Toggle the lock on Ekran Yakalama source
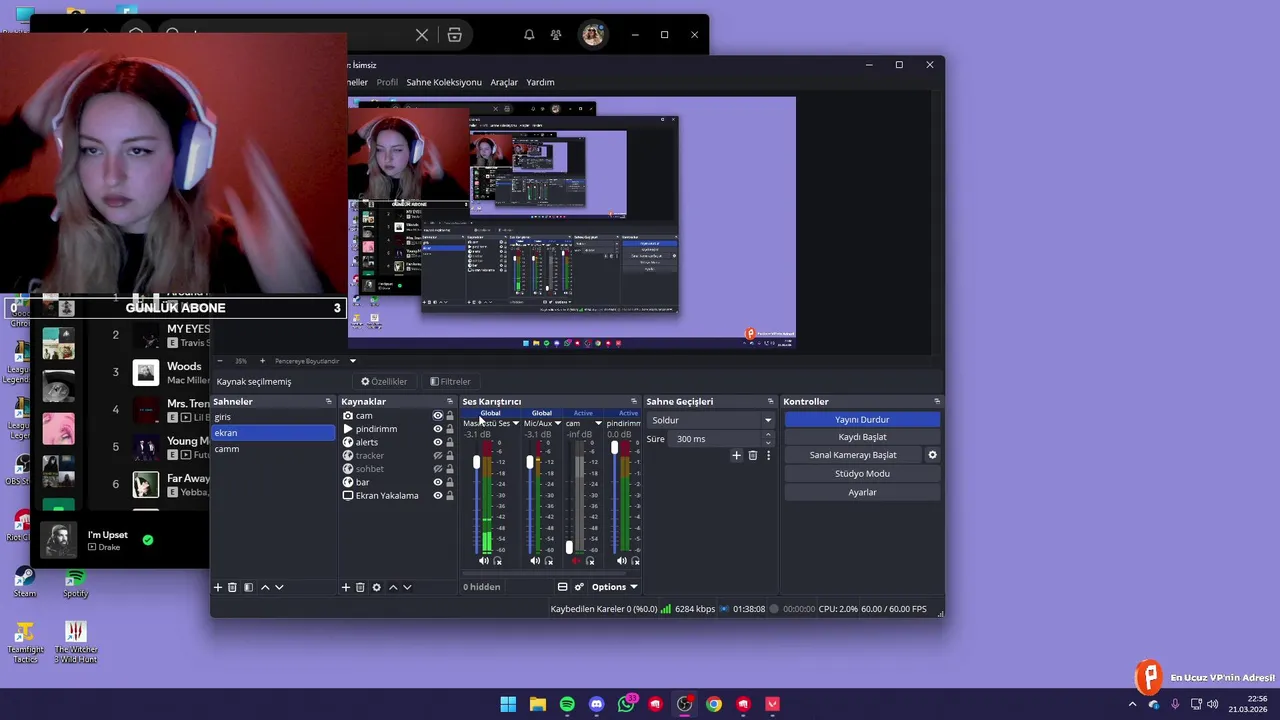The width and height of the screenshot is (1280, 720). click(x=450, y=496)
